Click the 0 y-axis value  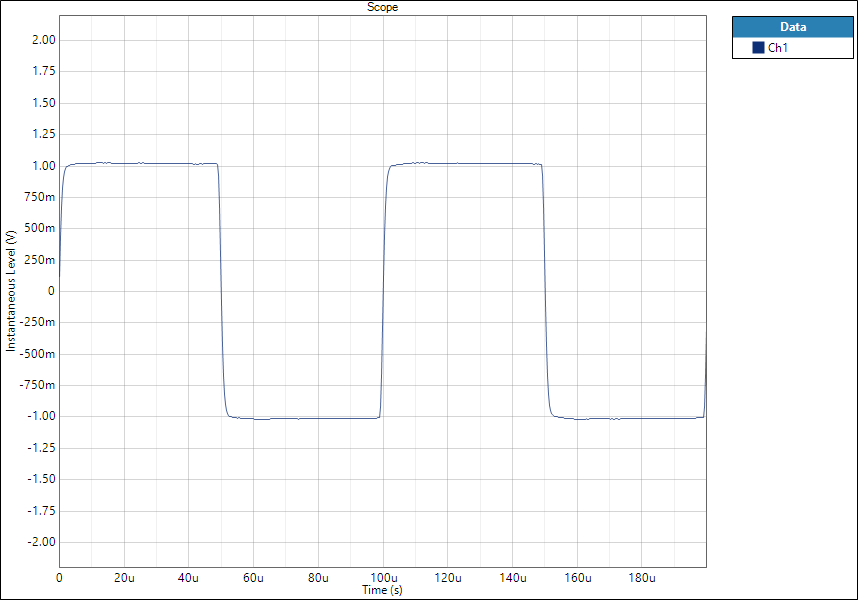pos(51,291)
